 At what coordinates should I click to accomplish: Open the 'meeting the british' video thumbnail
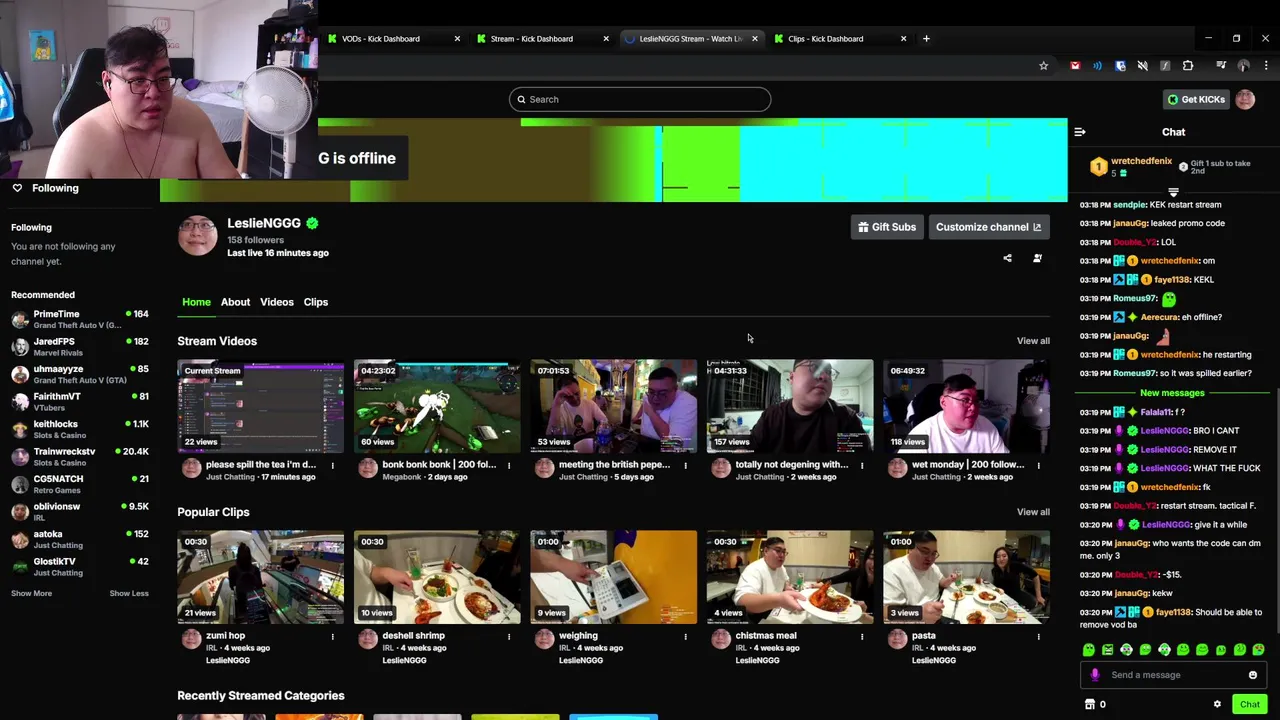click(x=613, y=406)
